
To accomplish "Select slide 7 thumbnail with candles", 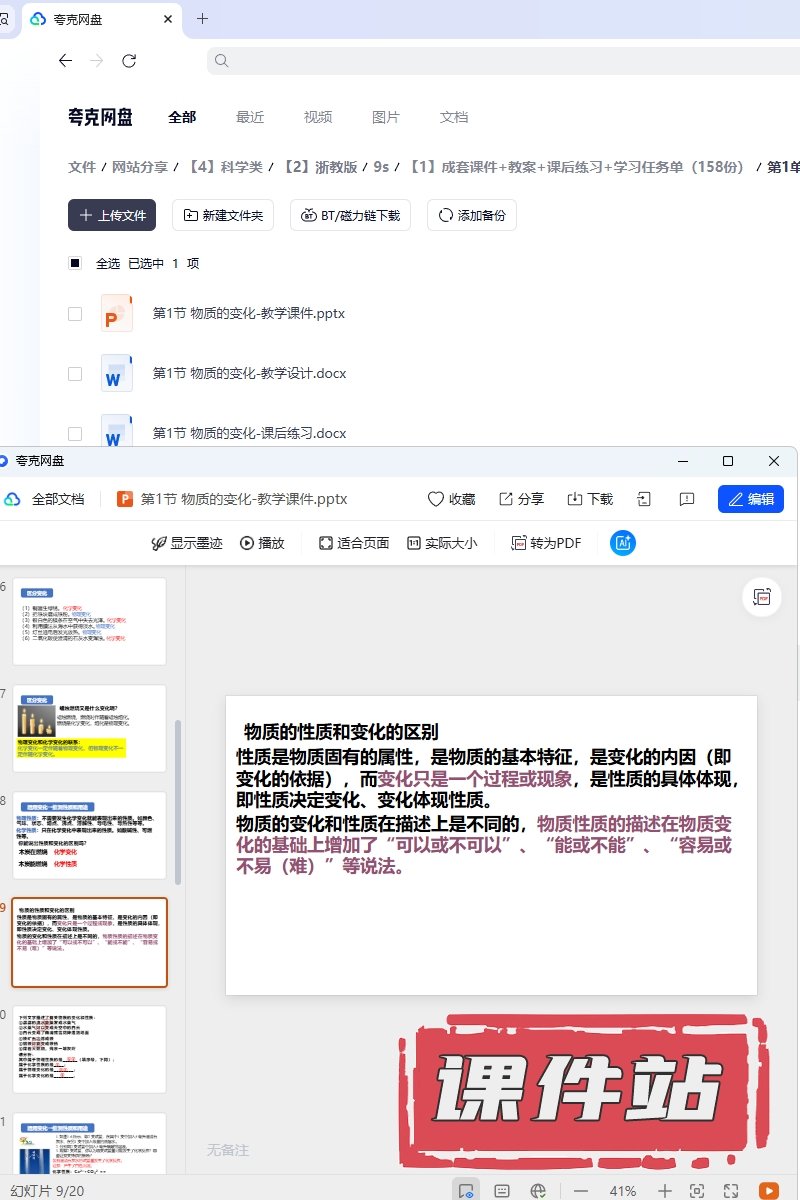I will tap(90, 728).
